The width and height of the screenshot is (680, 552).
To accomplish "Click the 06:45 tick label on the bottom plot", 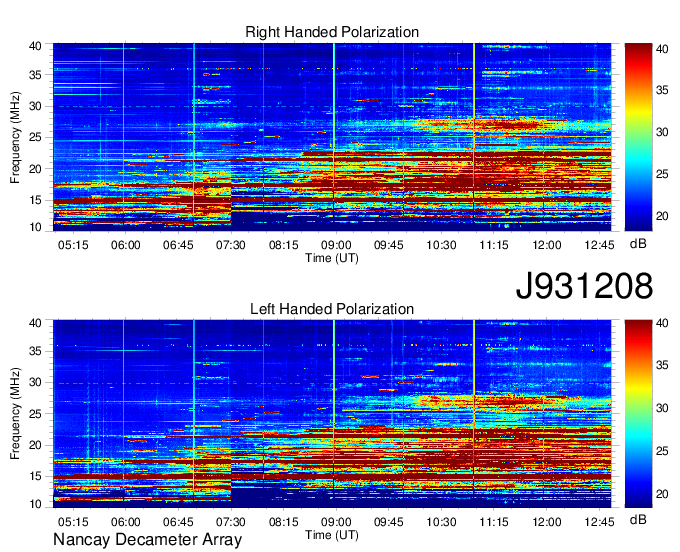I will click(178, 522).
